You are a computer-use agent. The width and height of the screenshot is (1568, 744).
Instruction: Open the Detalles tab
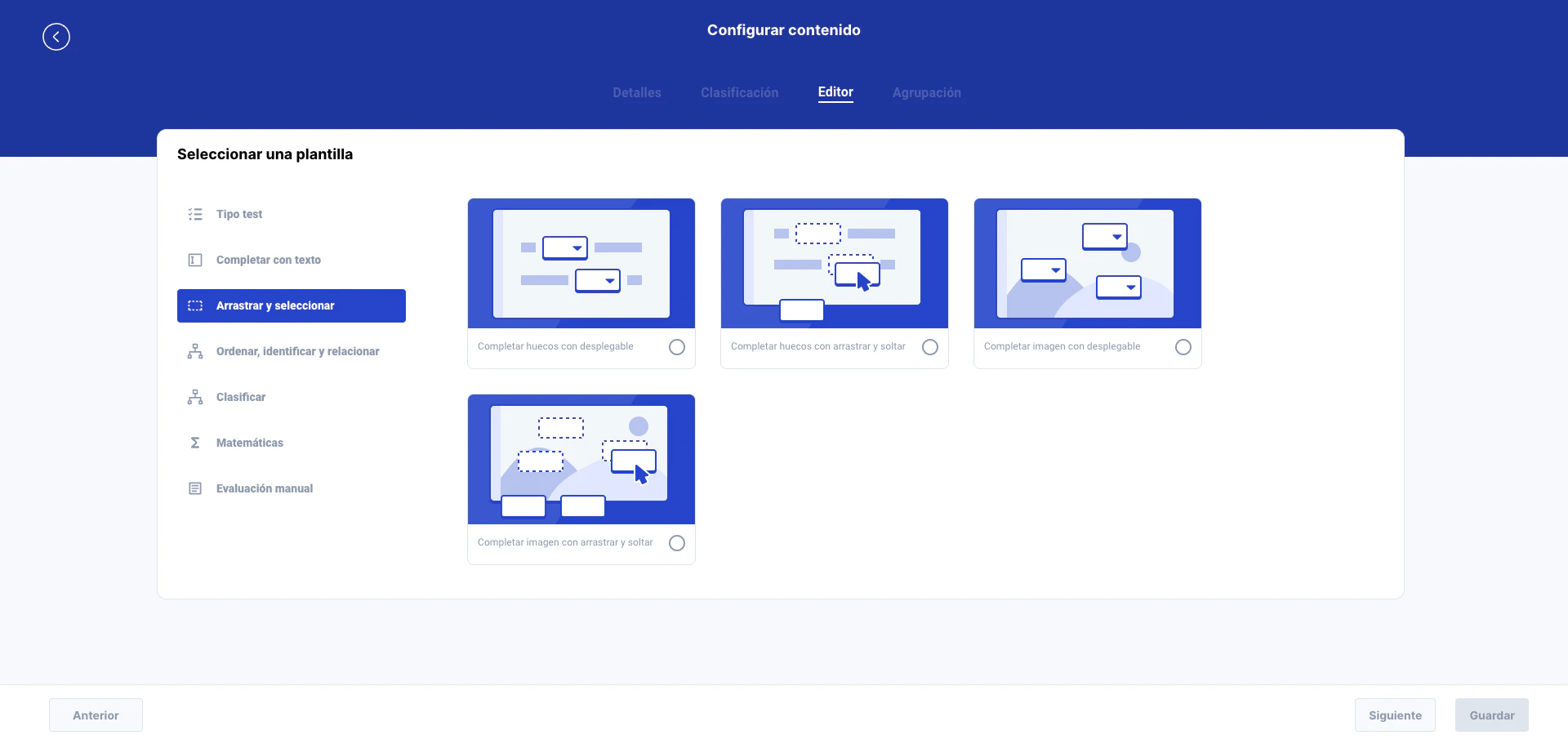click(x=637, y=93)
